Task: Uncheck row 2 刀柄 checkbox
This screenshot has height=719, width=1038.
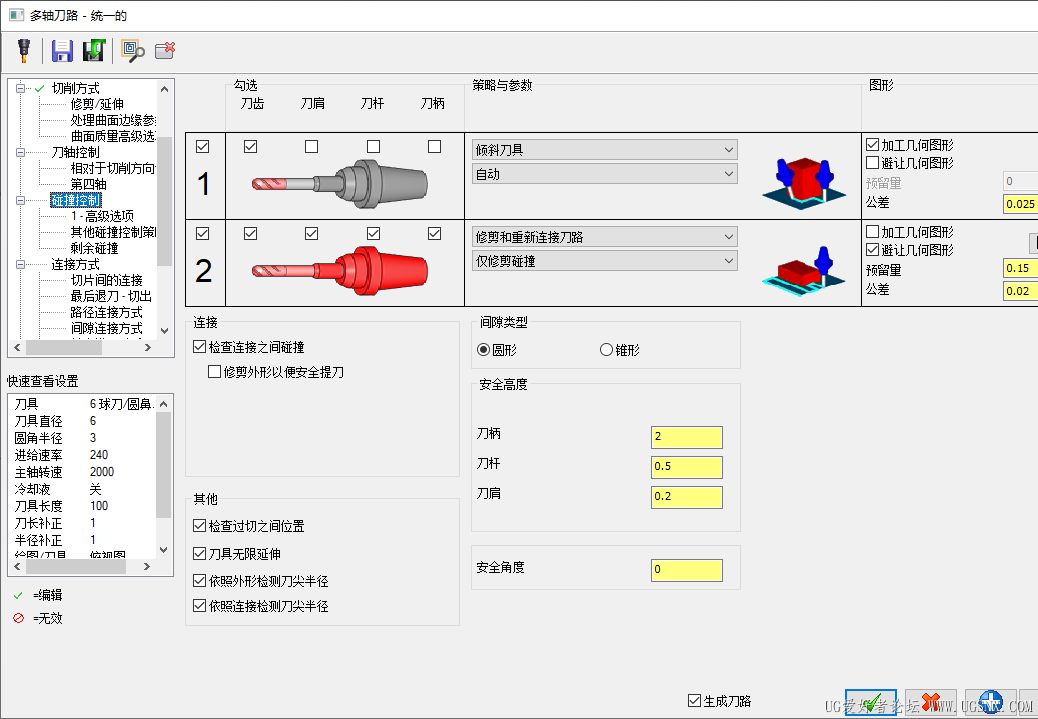Action: click(434, 234)
